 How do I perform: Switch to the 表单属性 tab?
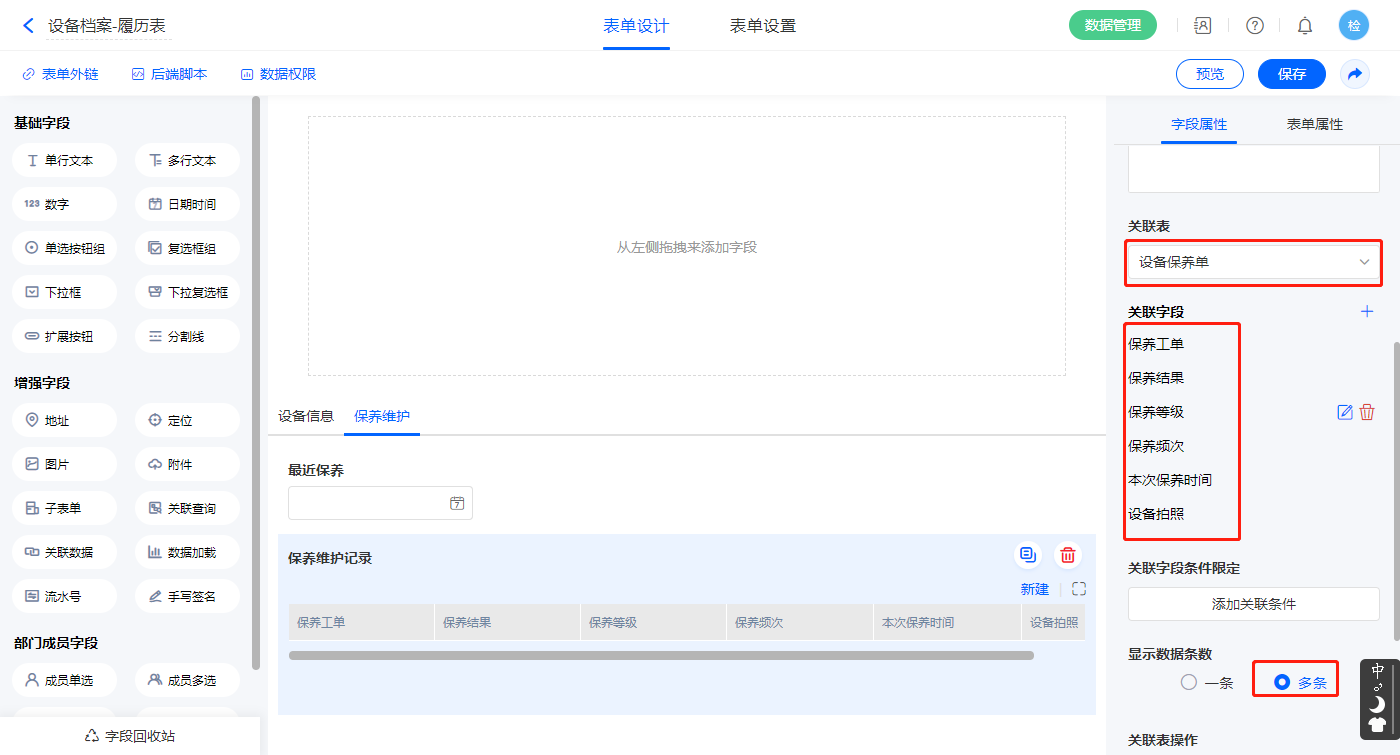coord(1314,125)
